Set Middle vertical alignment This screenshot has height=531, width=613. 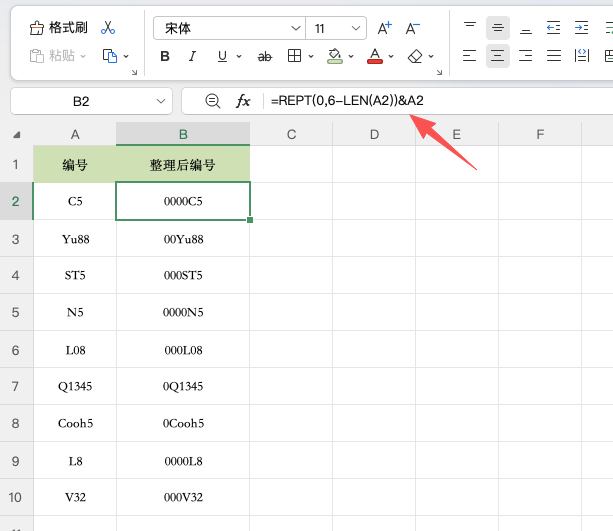[498, 28]
